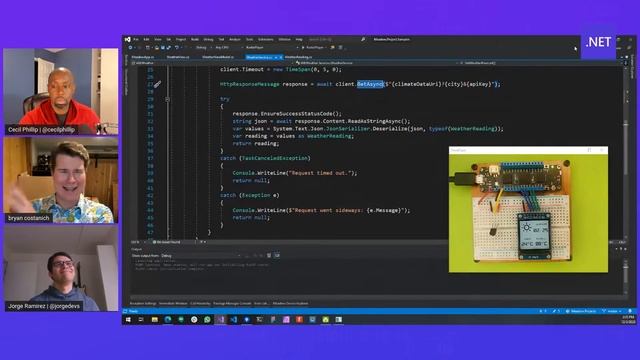Open the Show output from Debug dropdown
The width and height of the screenshot is (640, 360).
click(x=201, y=256)
